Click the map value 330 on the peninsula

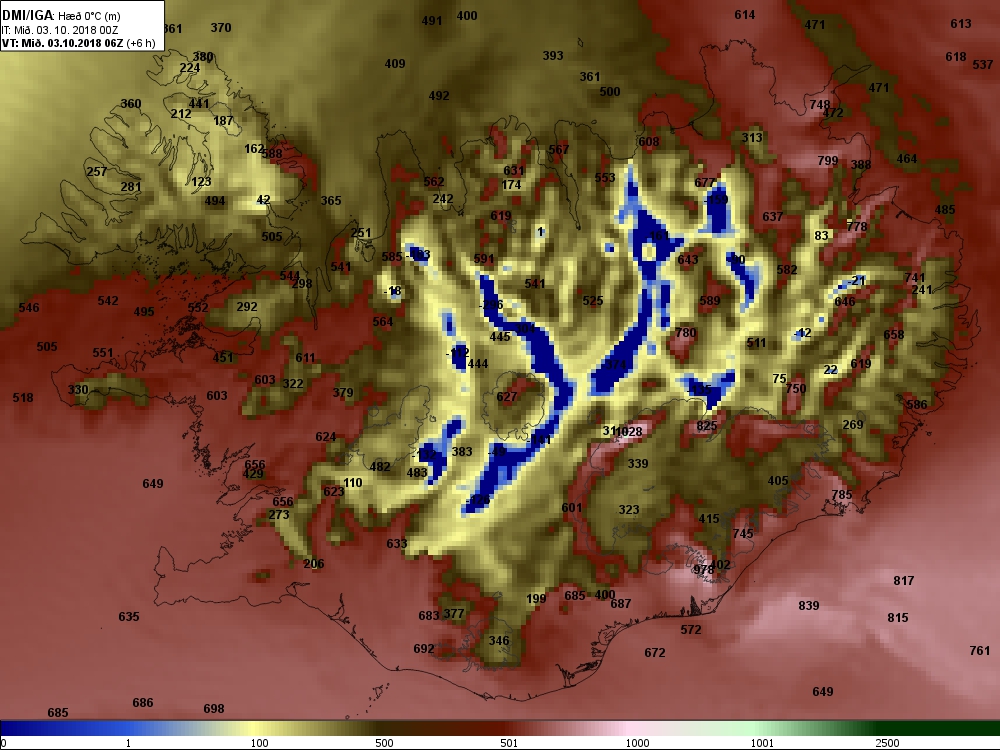coord(78,389)
